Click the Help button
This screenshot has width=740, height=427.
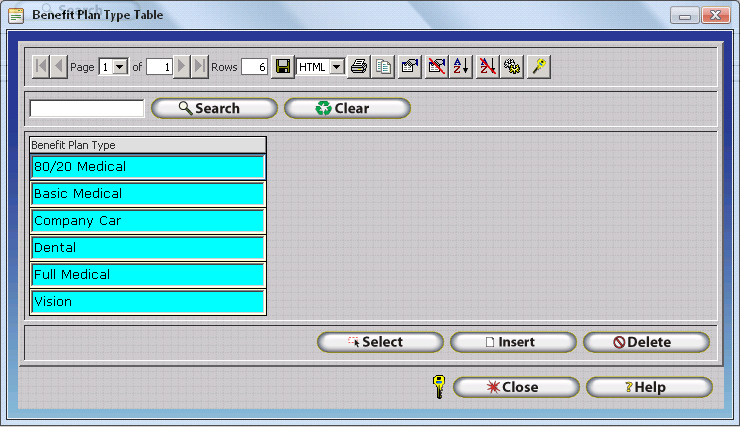(649, 387)
